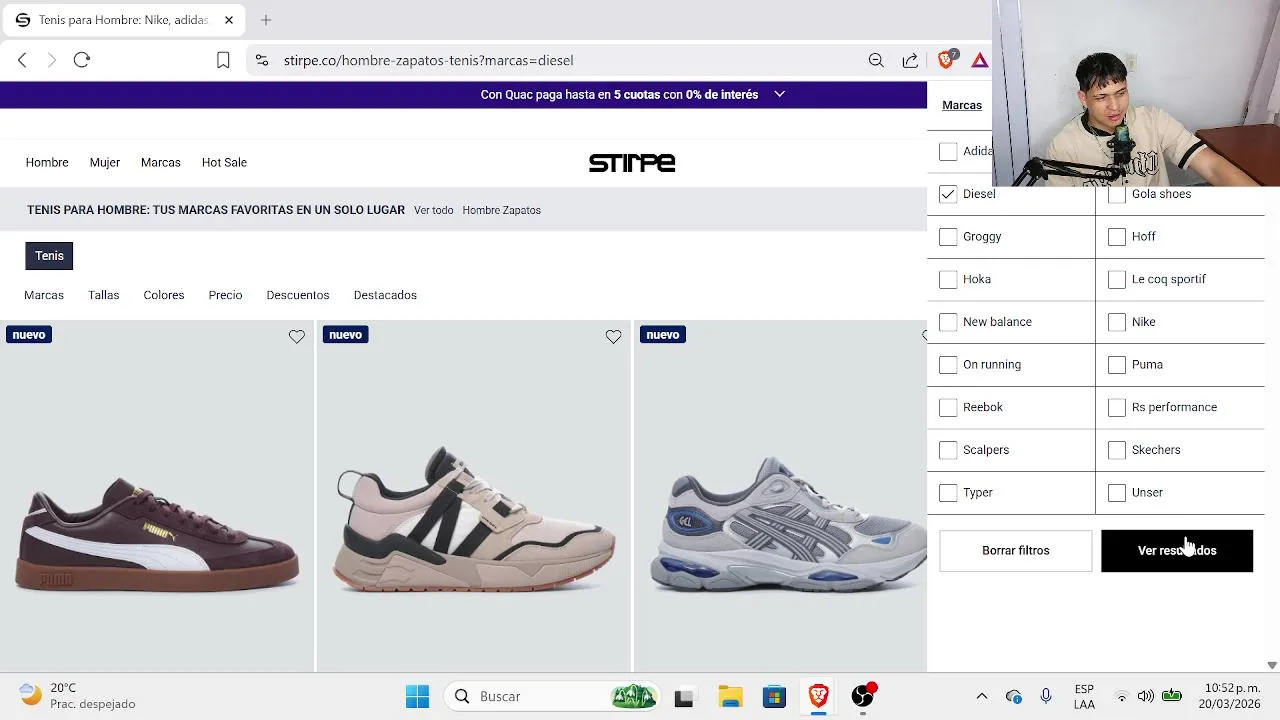
Task: Click the taskbar Buscar search box
Action: pyautogui.click(x=552, y=696)
